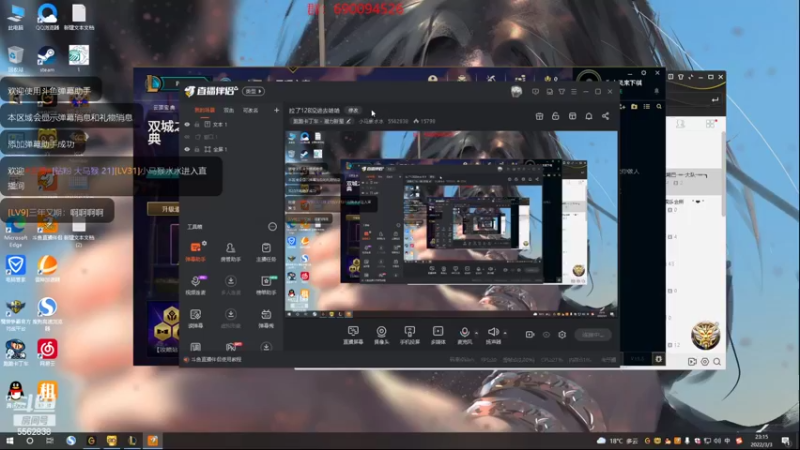This screenshot has width=800, height=450.
Task: Click the taskbar clock
Action: tap(761, 441)
